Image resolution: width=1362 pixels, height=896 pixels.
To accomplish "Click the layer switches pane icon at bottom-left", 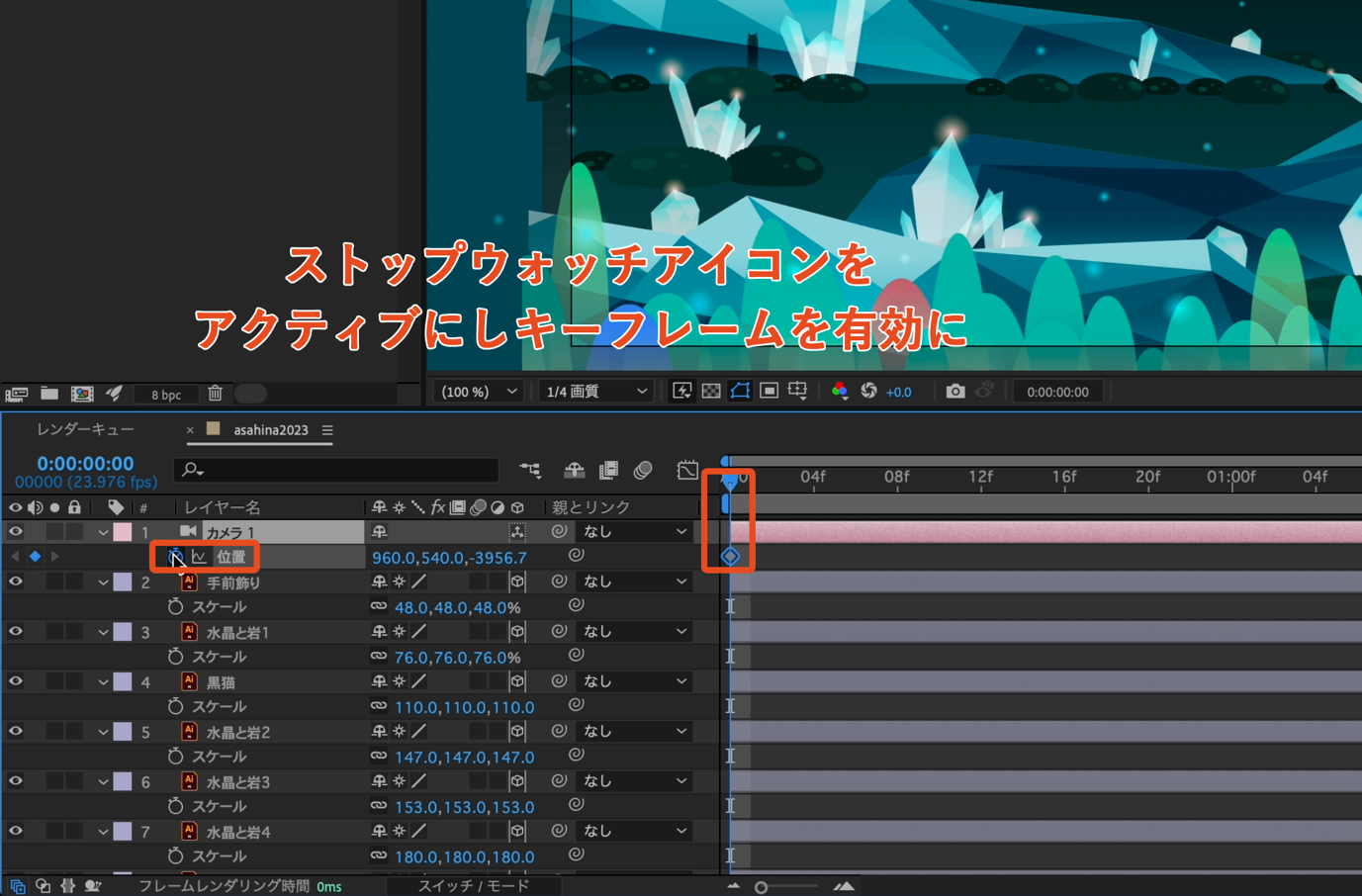I will click(17, 886).
